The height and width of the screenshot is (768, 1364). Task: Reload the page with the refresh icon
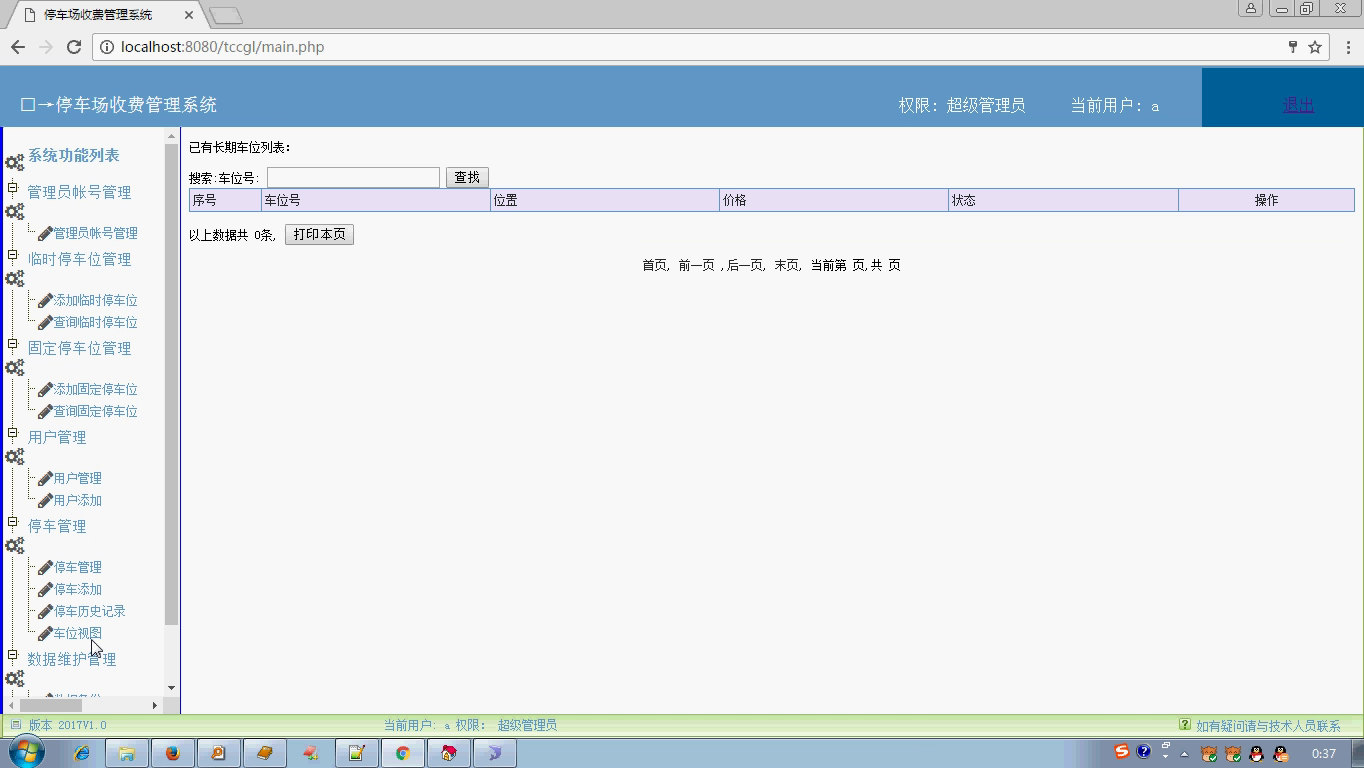(73, 47)
